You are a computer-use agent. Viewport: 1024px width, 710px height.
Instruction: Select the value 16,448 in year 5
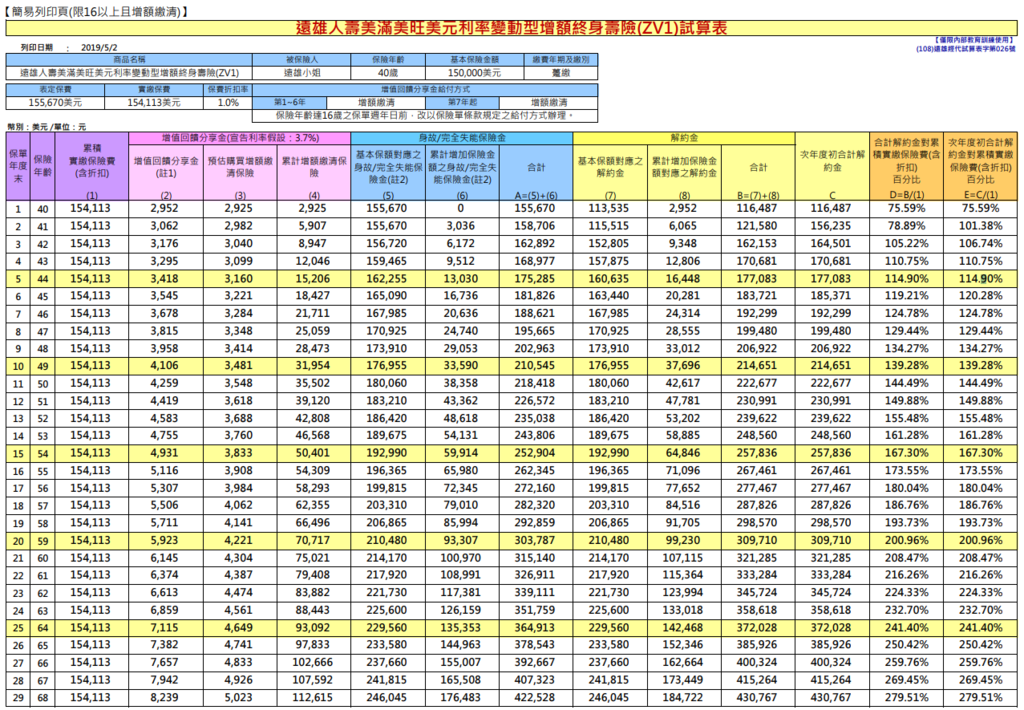683,279
